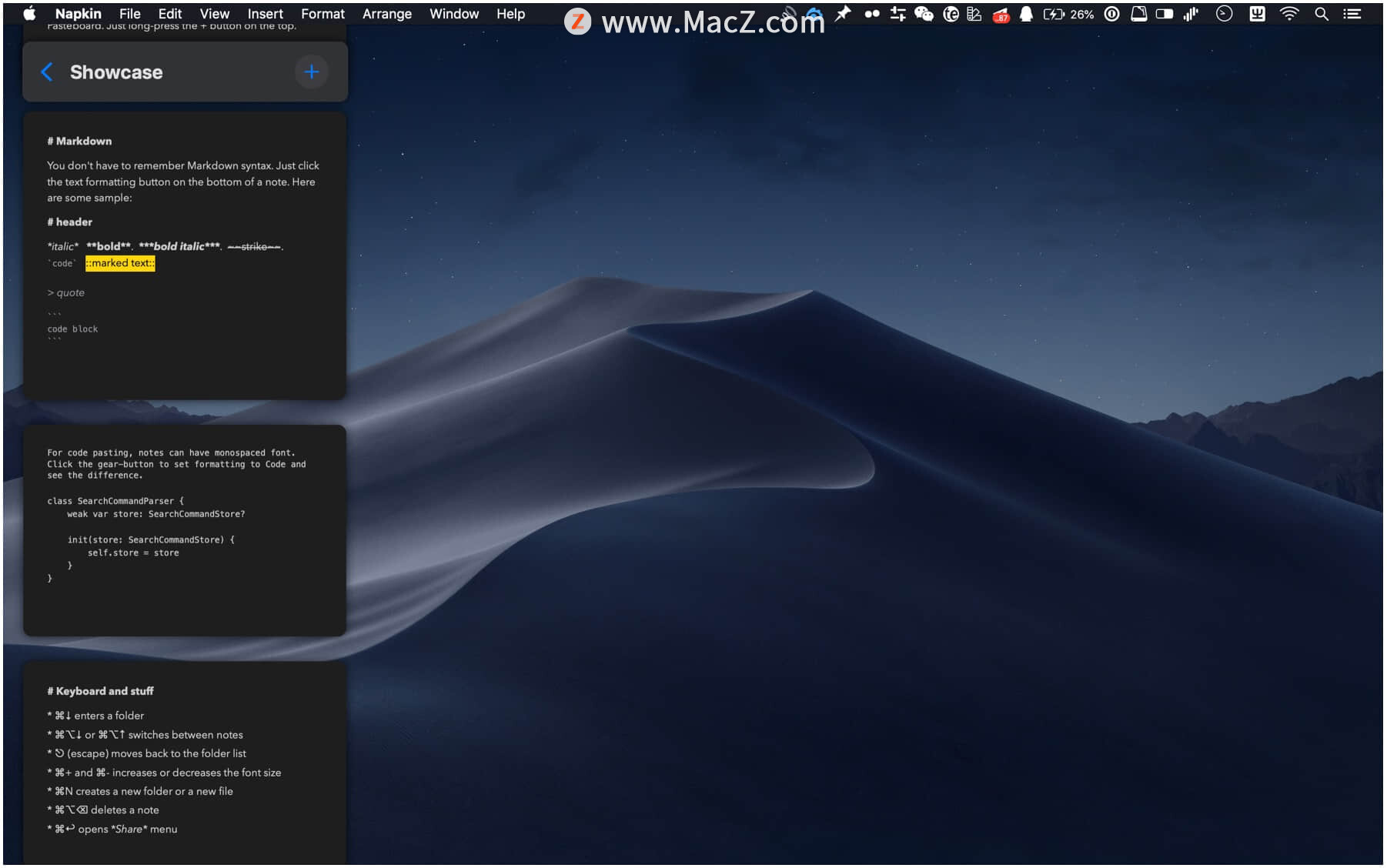Click the '***bold italic***' sample text

pos(180,246)
